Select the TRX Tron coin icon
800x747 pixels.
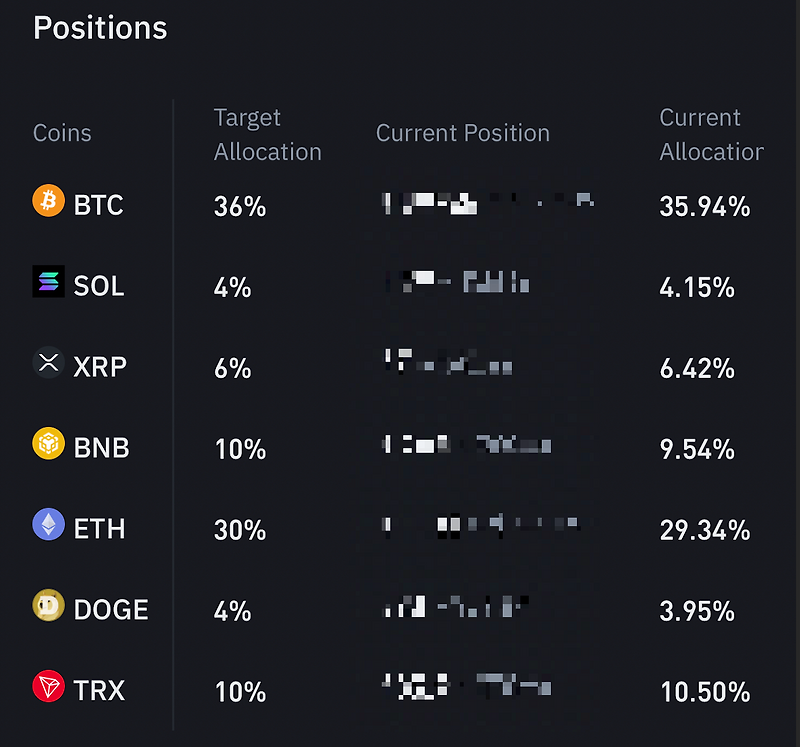click(47, 688)
